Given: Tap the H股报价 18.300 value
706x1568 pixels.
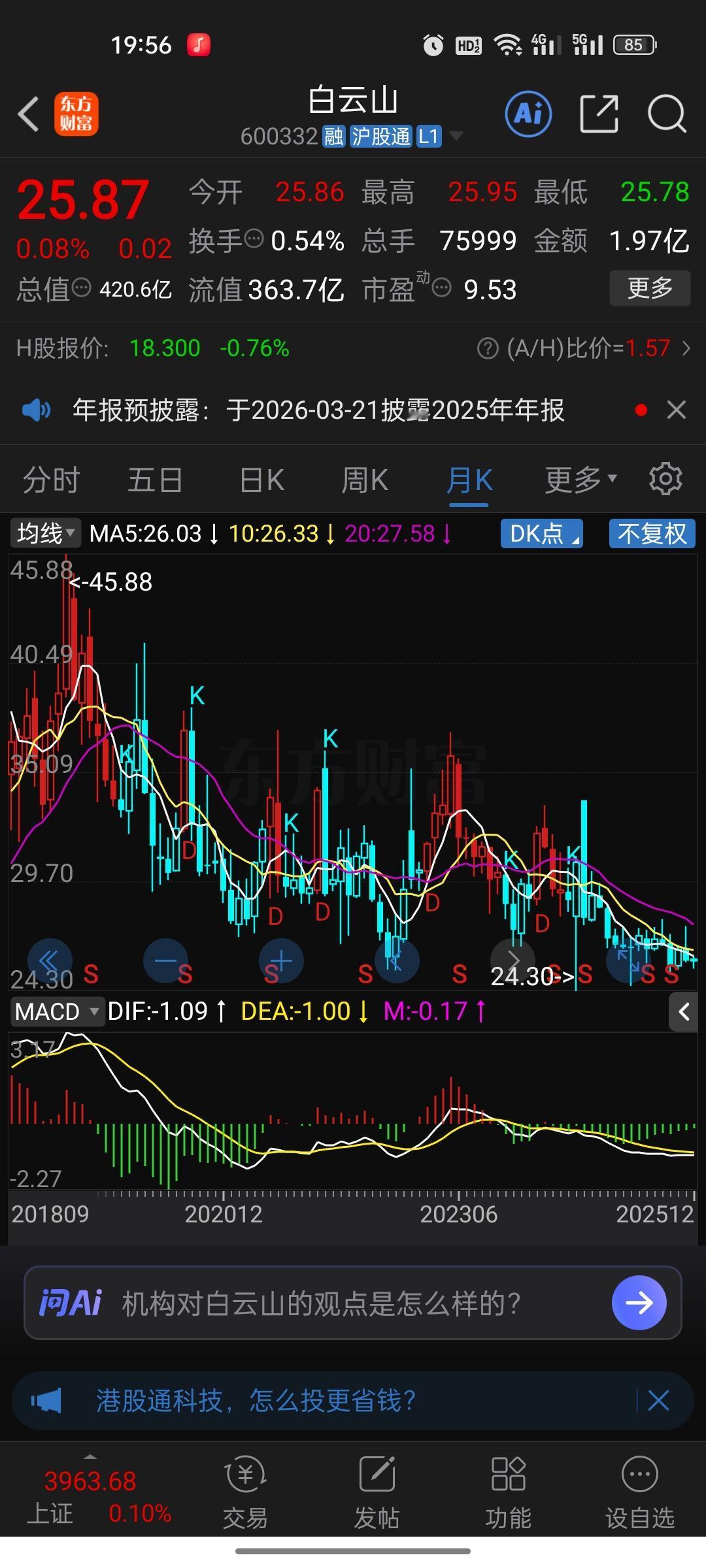Looking at the screenshot, I should (x=165, y=348).
